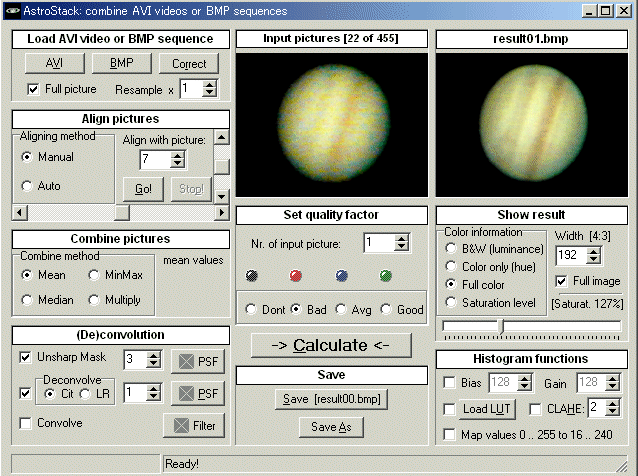Enable the Bias checkbox
This screenshot has height=476, width=638.
[x=449, y=383]
